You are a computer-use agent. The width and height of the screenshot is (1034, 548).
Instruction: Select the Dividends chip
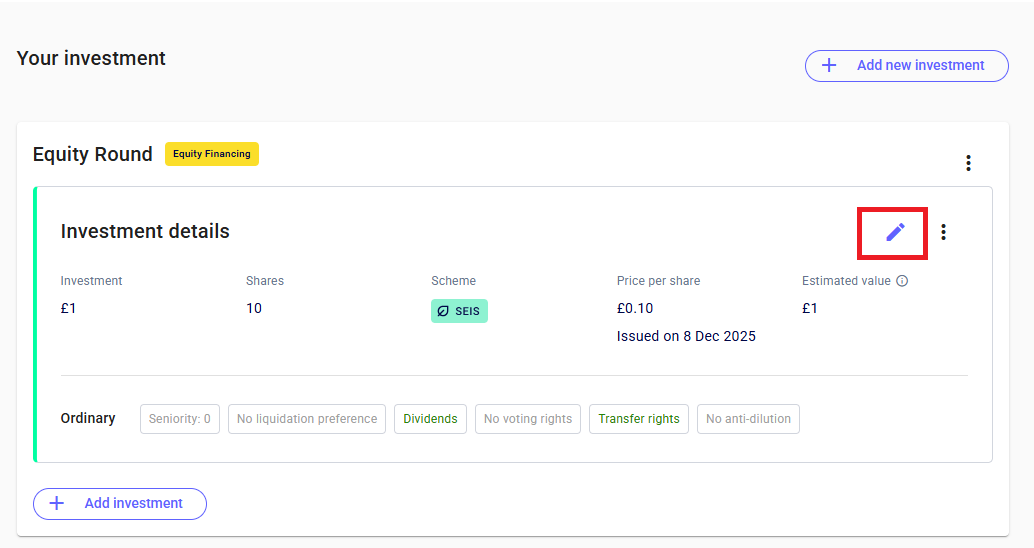tap(430, 419)
